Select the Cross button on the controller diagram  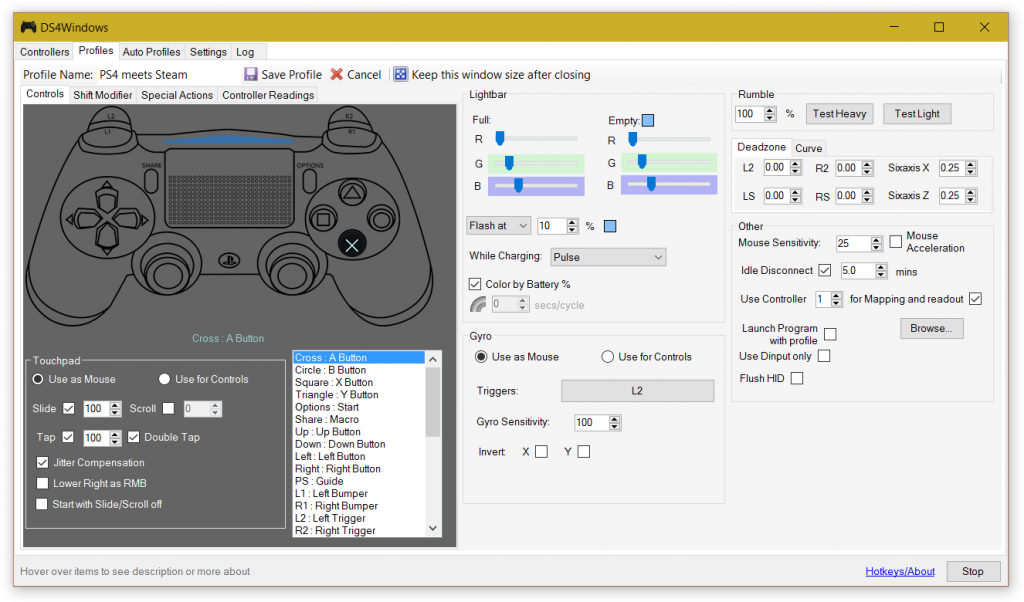click(352, 243)
